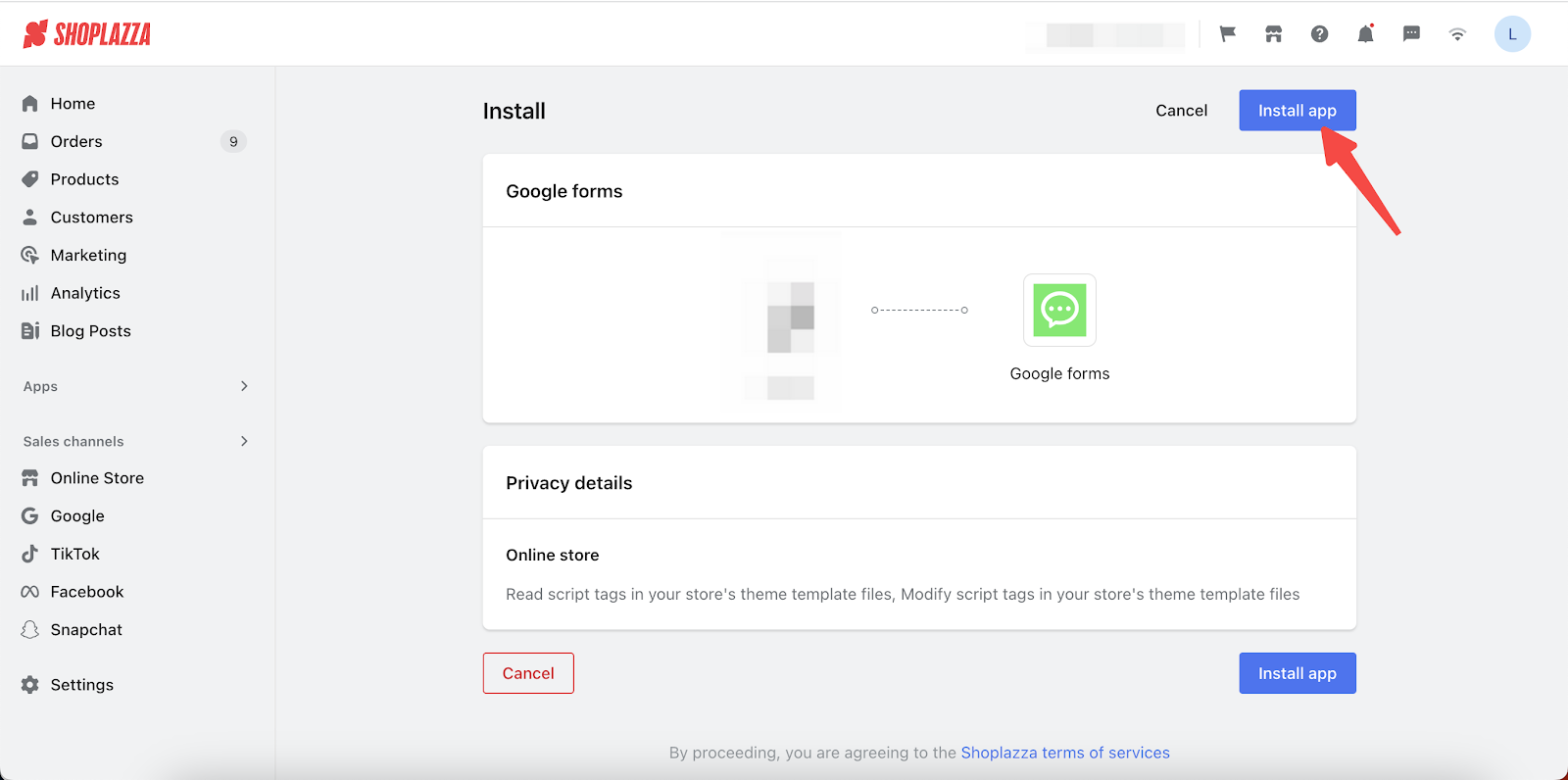Click the Products tag icon
Image resolution: width=1568 pixels, height=780 pixels.
30,179
